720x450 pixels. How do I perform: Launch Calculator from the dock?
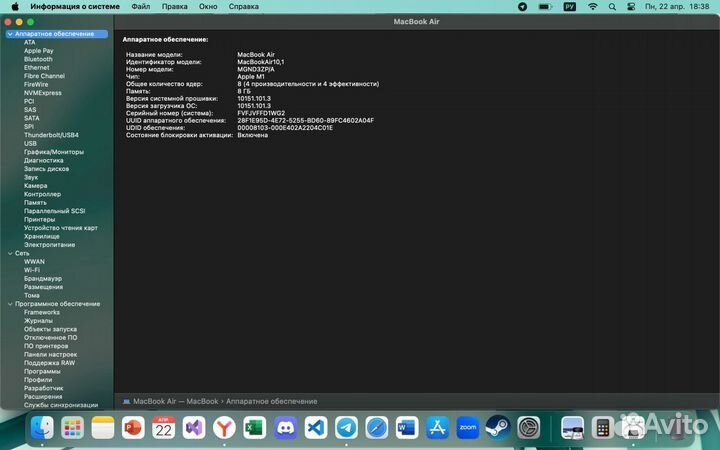pos(602,428)
